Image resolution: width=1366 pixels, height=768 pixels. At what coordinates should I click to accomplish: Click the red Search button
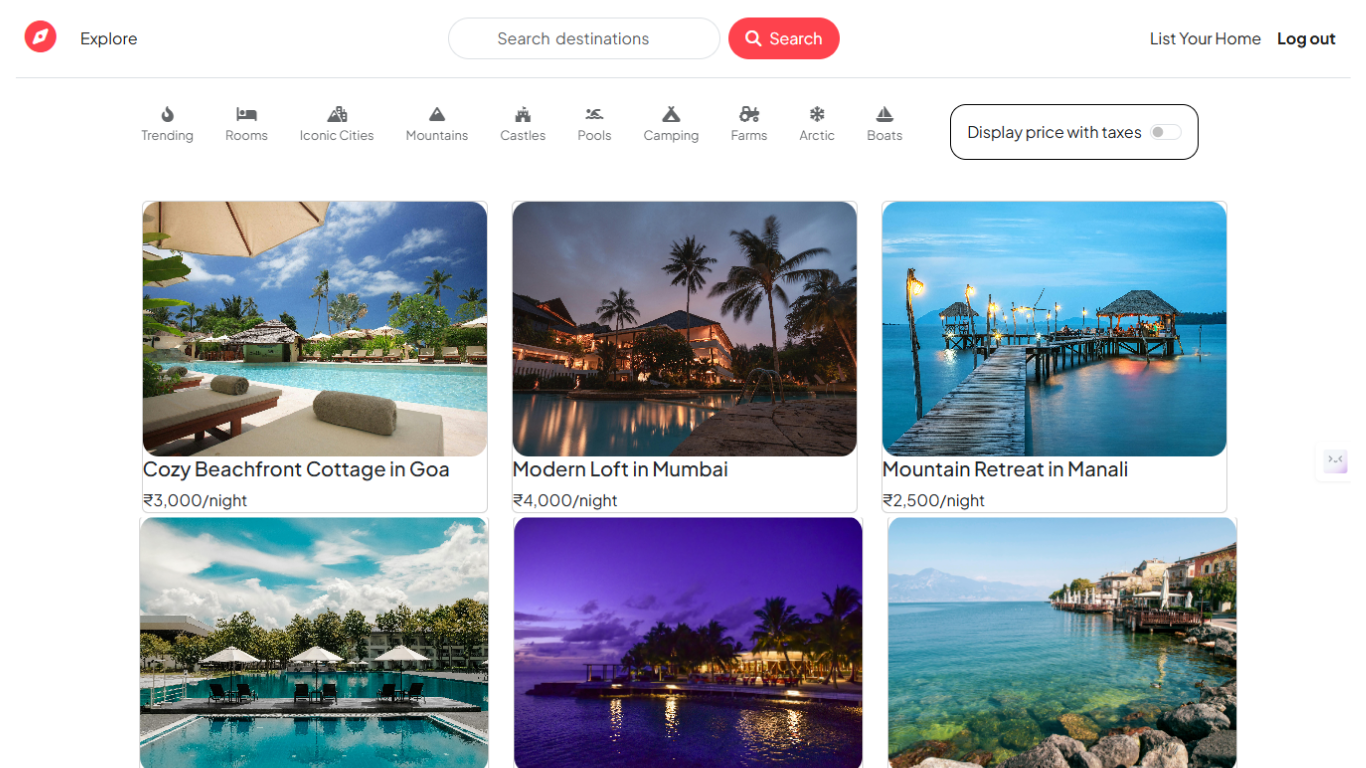click(x=784, y=39)
